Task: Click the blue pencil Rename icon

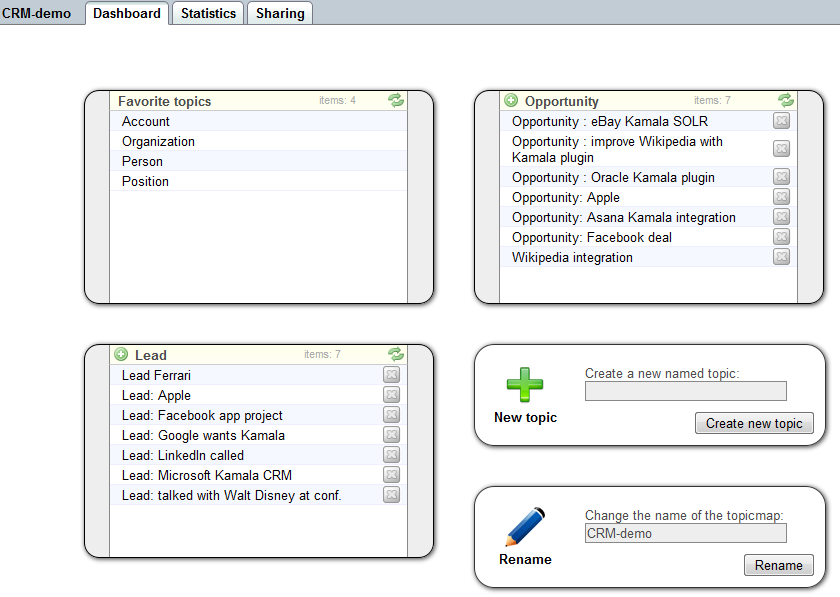Action: click(x=525, y=527)
